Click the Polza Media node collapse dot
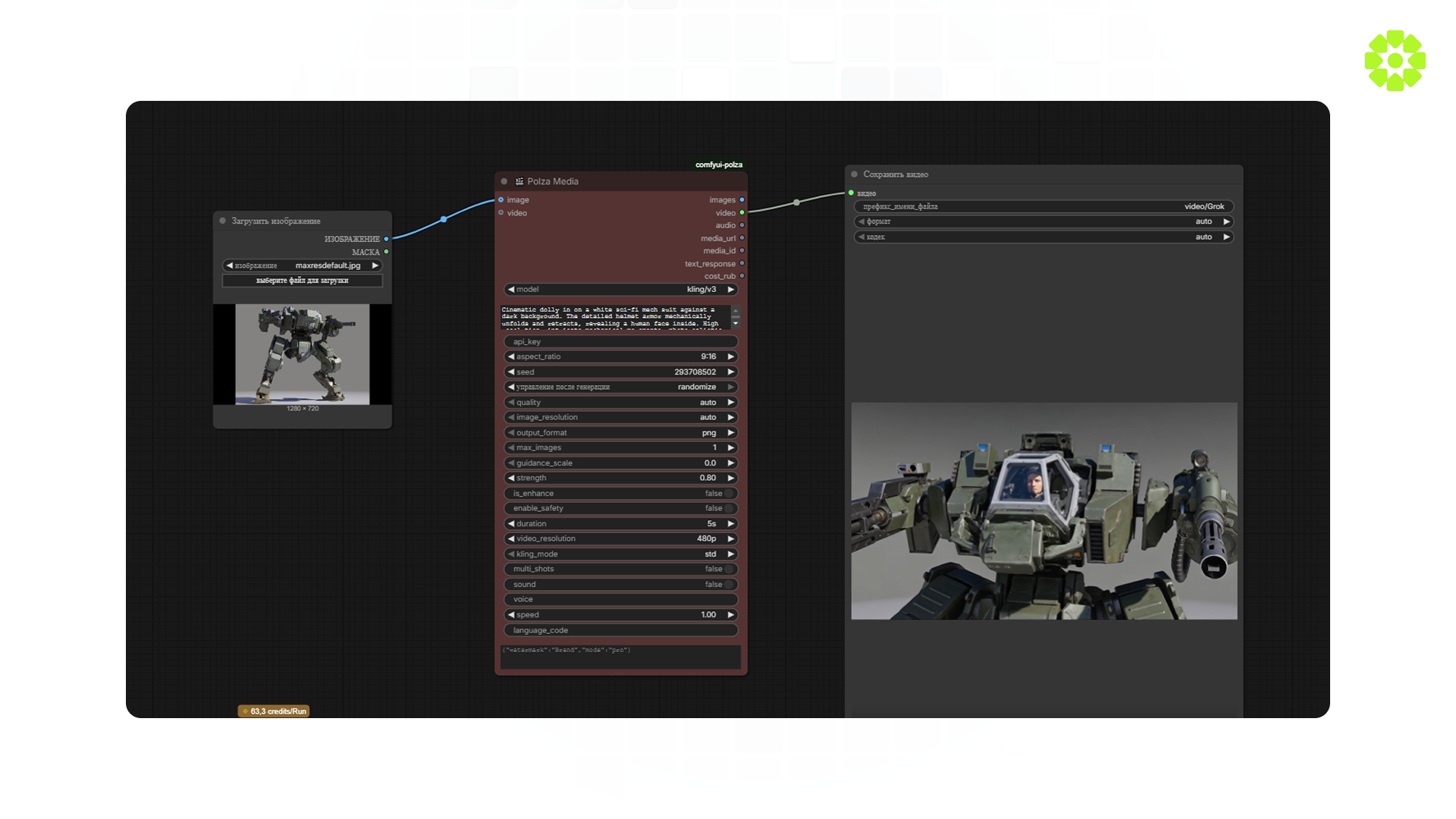The image size is (1456, 819). [504, 182]
